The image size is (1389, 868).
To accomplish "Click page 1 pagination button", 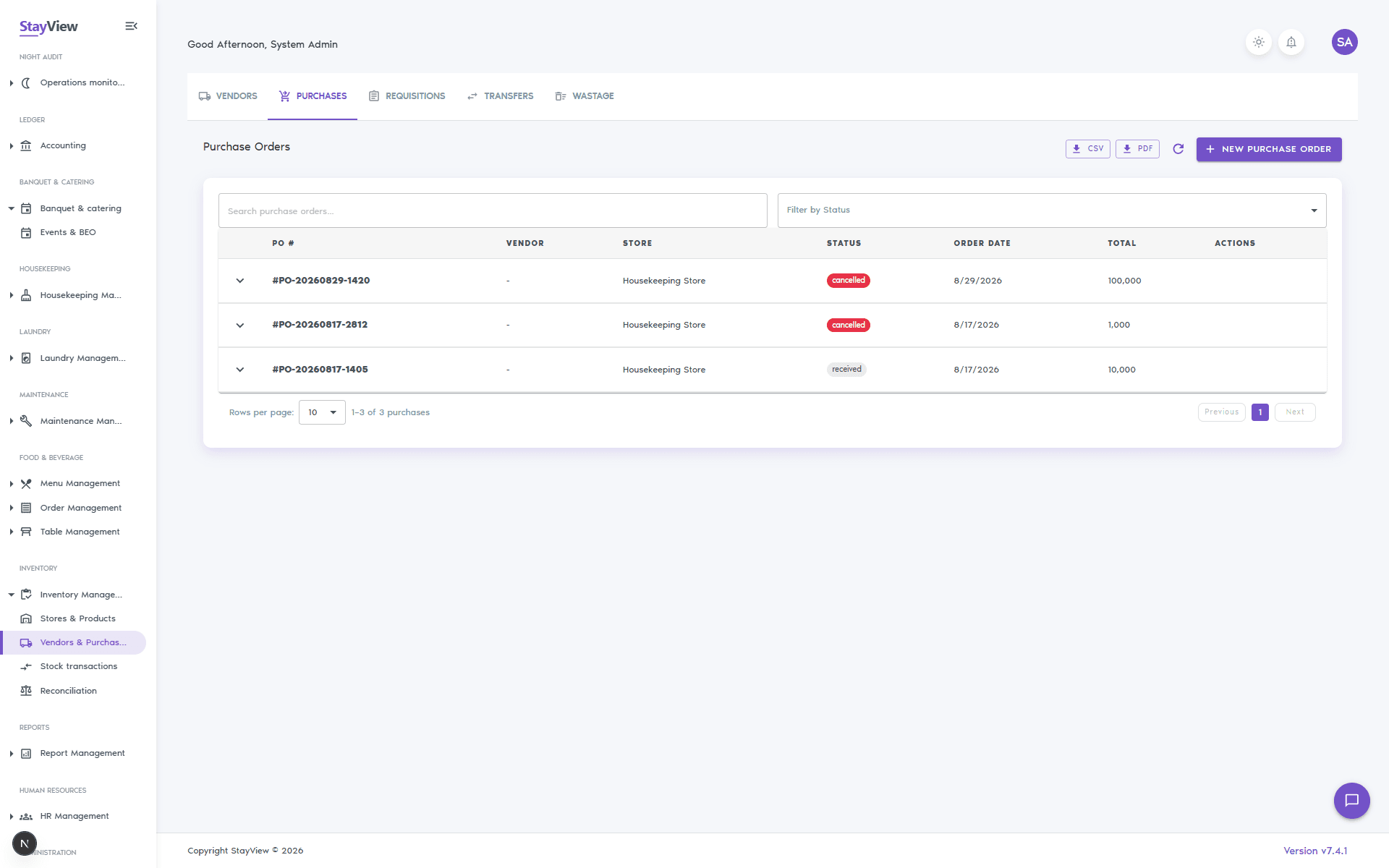I will [1260, 412].
